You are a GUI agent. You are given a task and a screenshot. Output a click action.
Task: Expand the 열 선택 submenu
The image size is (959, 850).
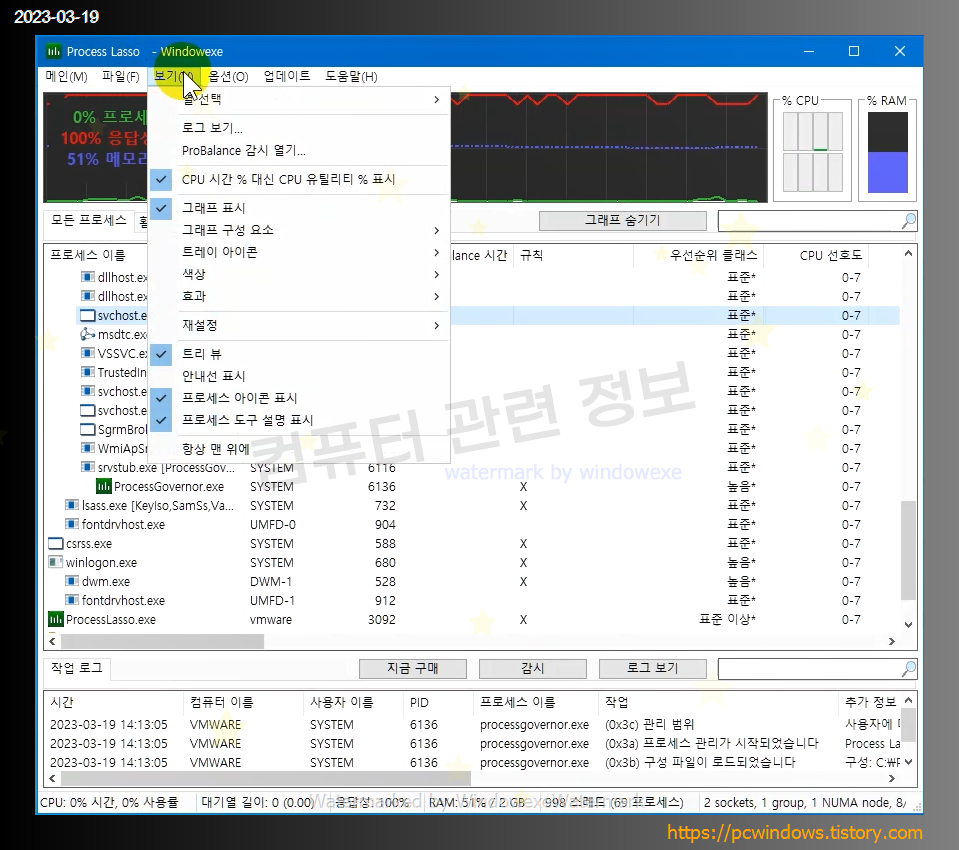click(300, 99)
